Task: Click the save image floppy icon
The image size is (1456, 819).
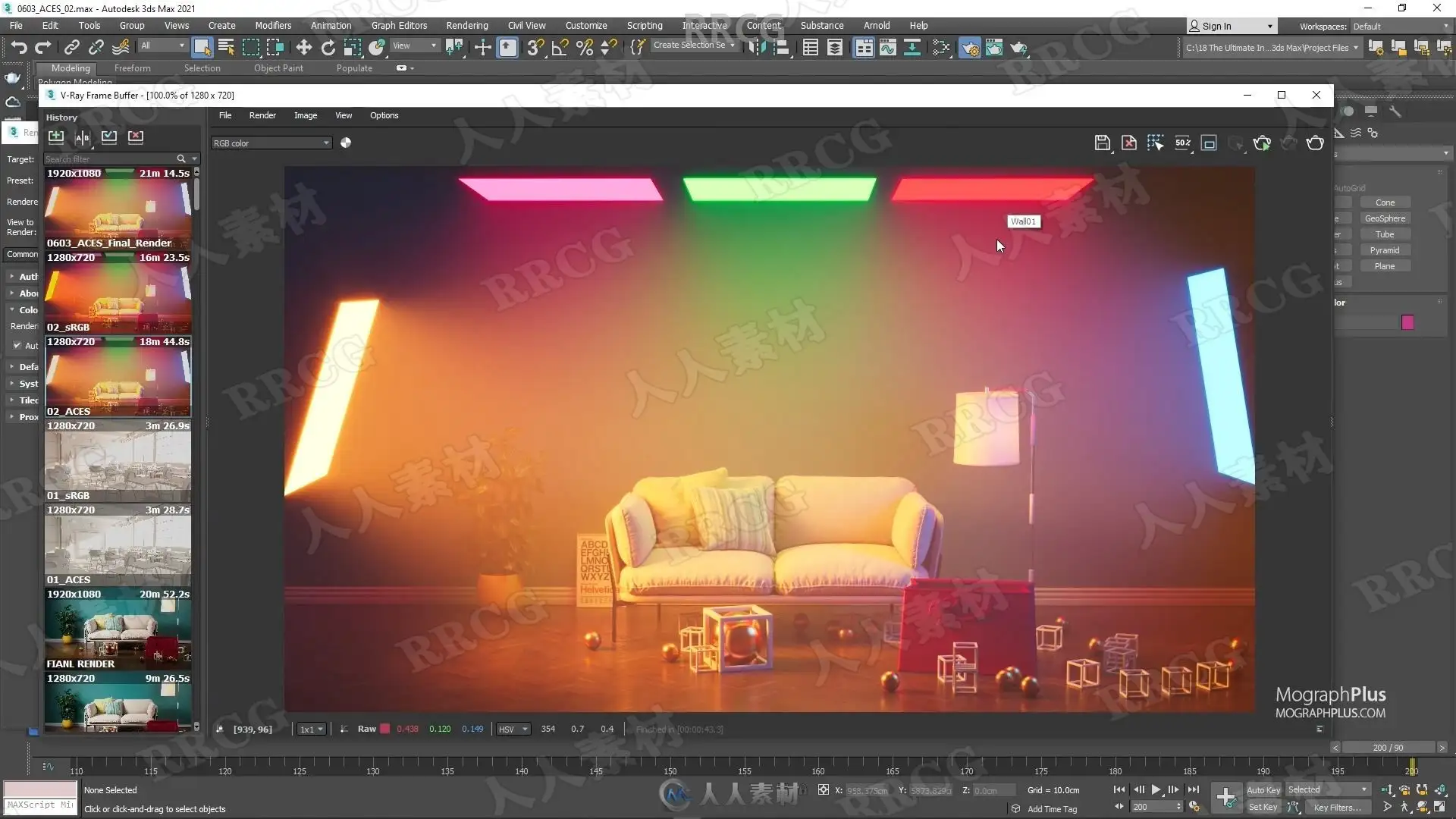Action: (x=1102, y=143)
